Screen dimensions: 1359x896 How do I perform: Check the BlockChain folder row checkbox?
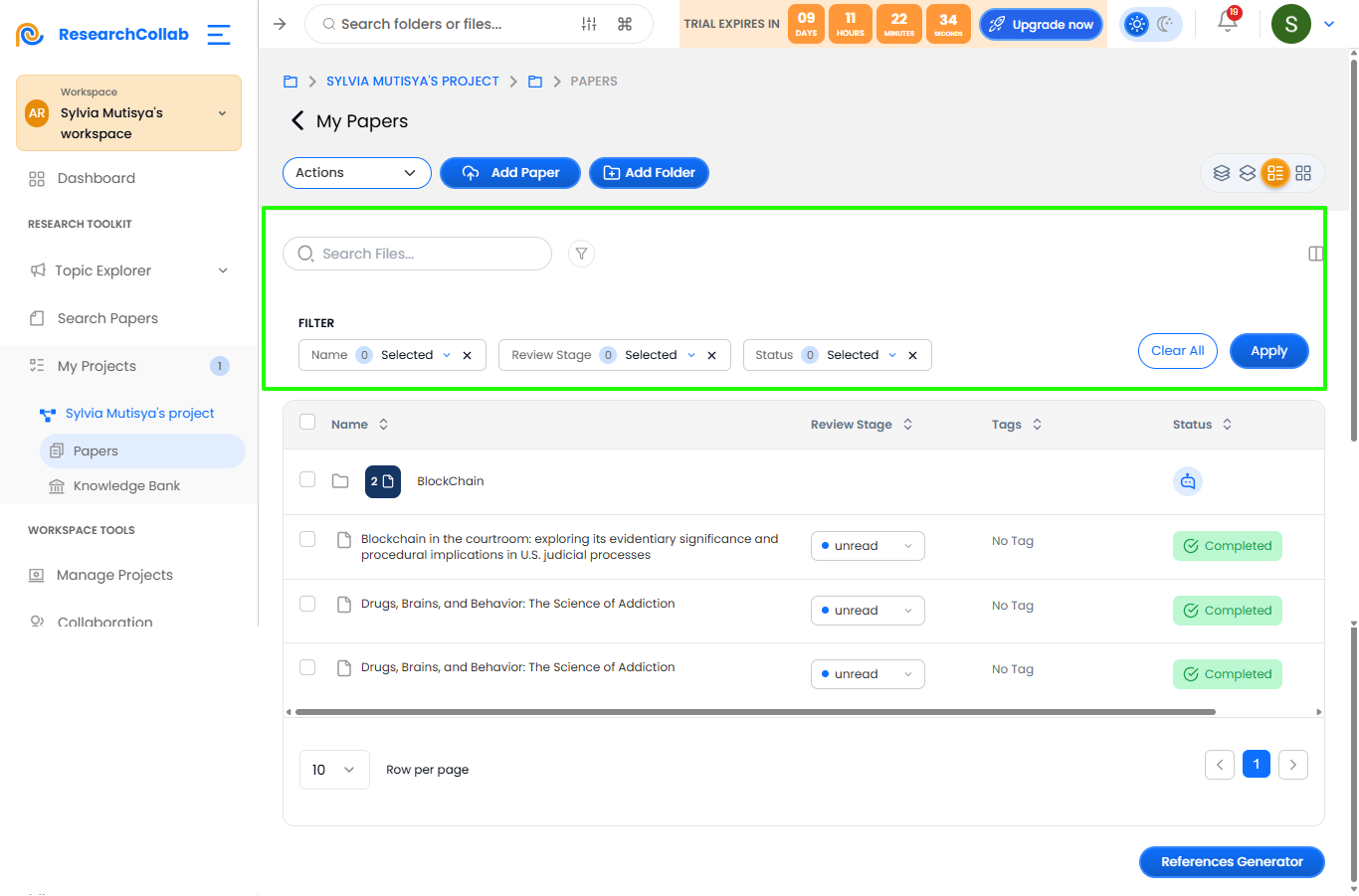click(307, 479)
